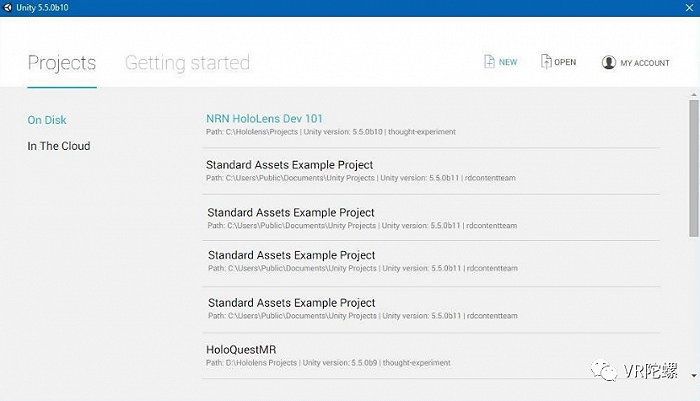This screenshot has width=700, height=401.
Task: Select On Disk in the sidebar
Action: [x=47, y=120]
